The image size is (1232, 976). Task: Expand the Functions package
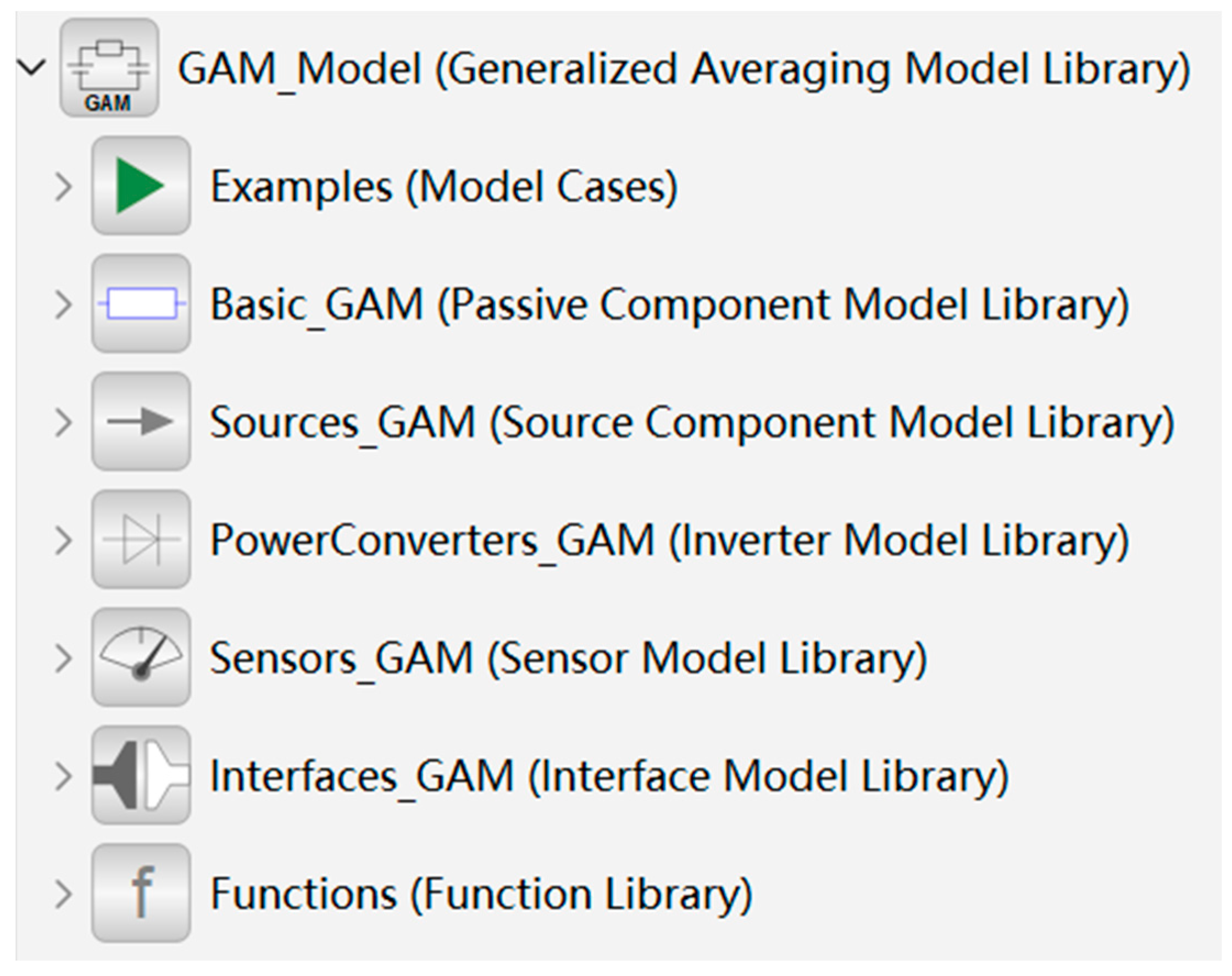click(x=63, y=894)
